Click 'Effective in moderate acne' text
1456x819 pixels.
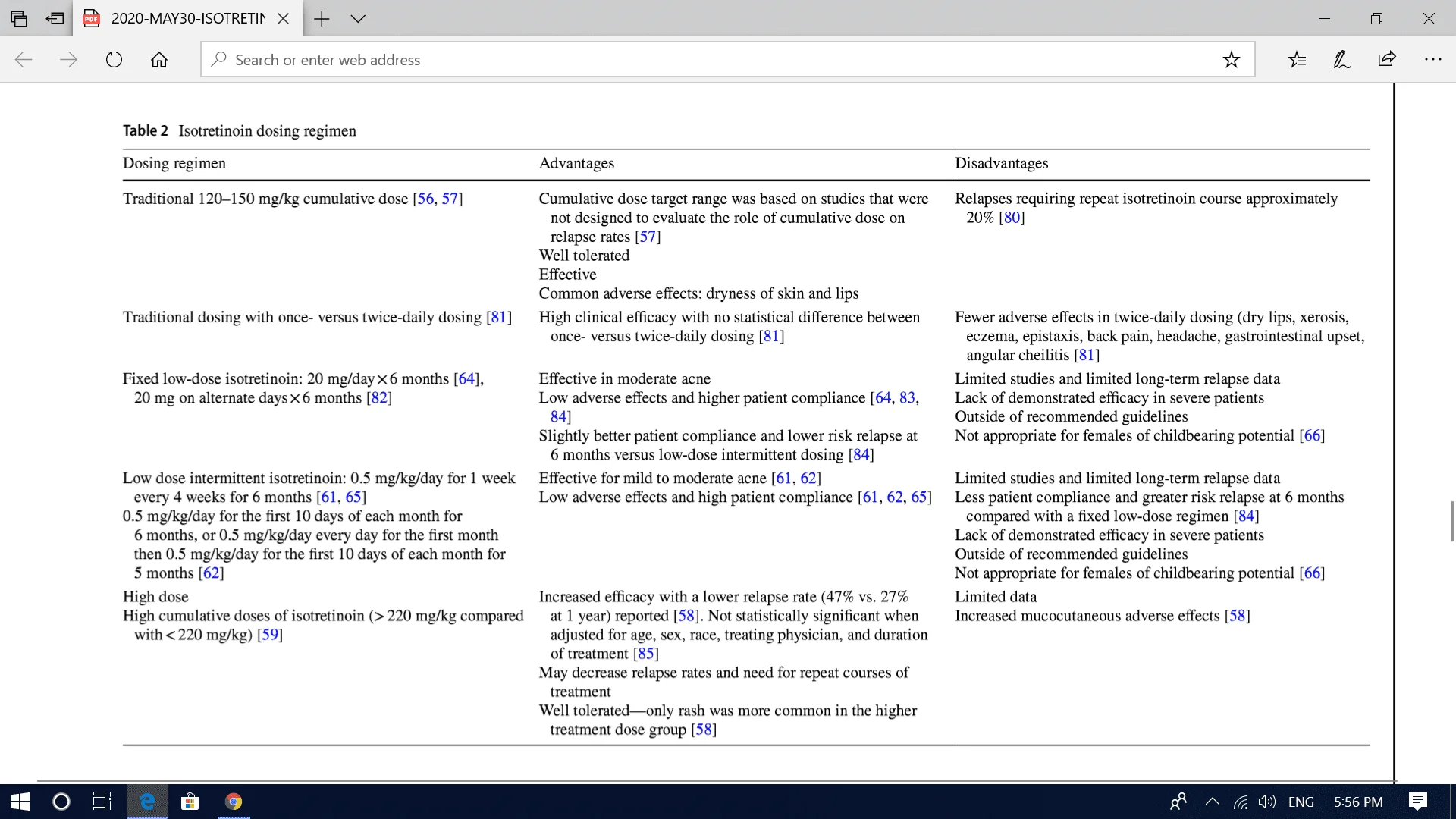pyautogui.click(x=624, y=379)
